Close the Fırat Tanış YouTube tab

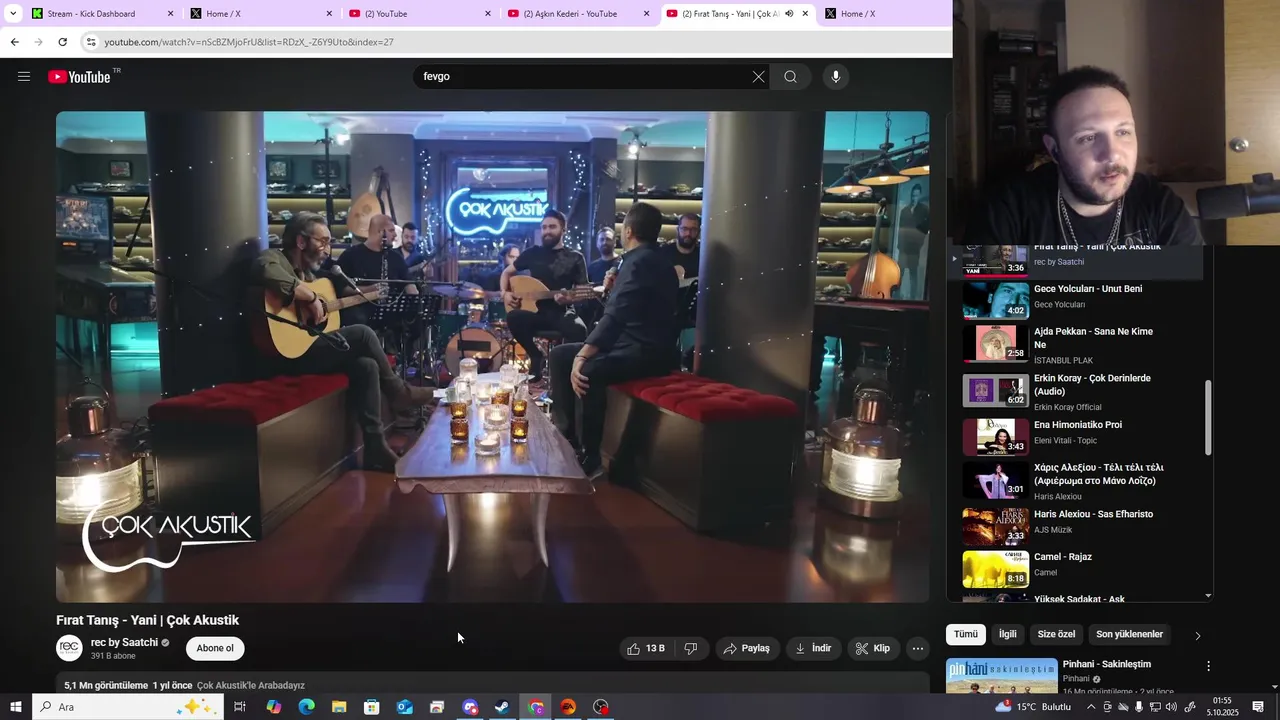pyautogui.click(x=805, y=14)
